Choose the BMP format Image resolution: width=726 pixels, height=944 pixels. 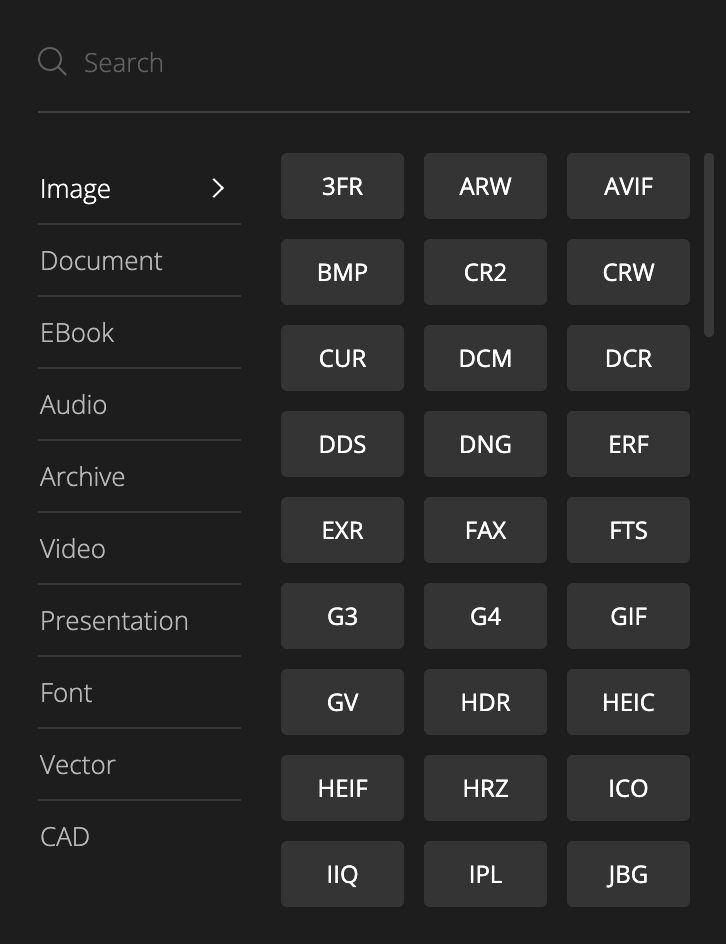pos(343,272)
